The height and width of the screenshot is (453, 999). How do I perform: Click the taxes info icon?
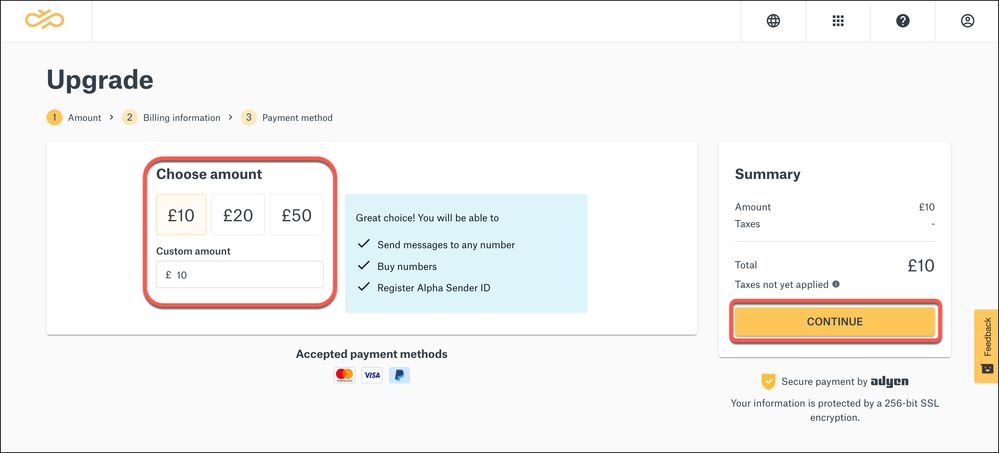coord(836,285)
